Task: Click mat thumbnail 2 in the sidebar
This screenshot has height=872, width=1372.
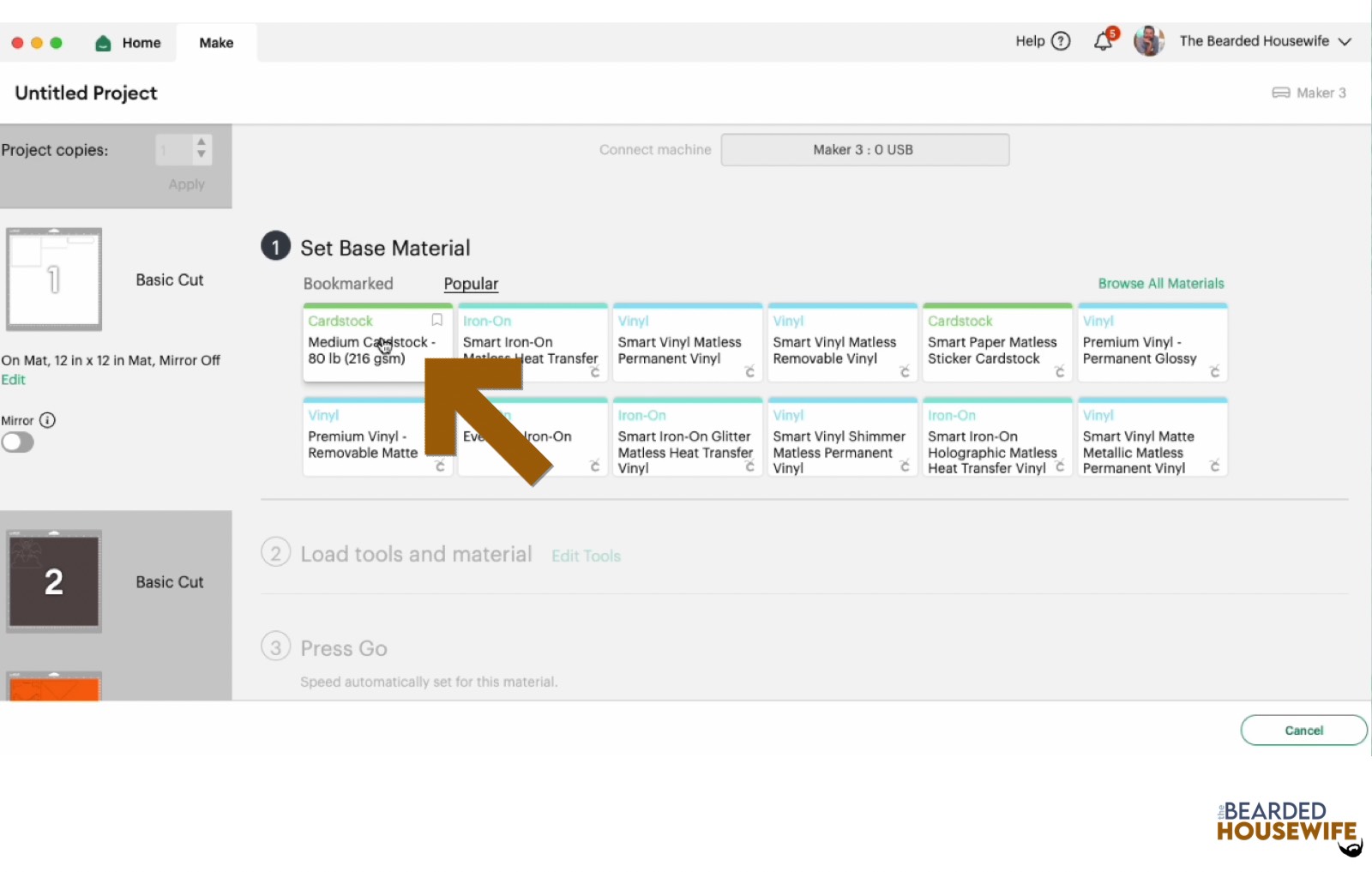Action: pyautogui.click(x=53, y=580)
